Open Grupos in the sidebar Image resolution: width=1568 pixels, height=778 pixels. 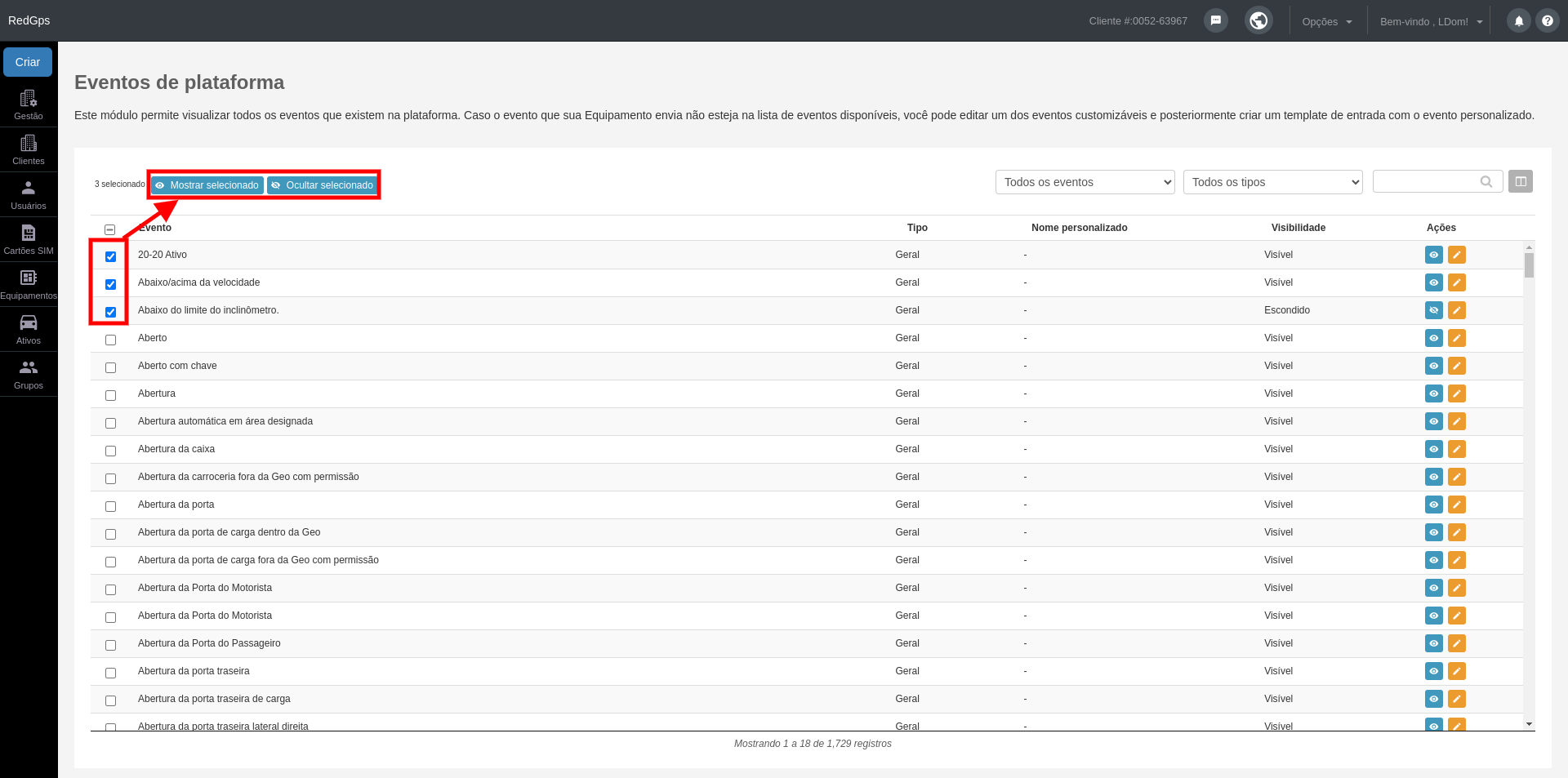[29, 374]
